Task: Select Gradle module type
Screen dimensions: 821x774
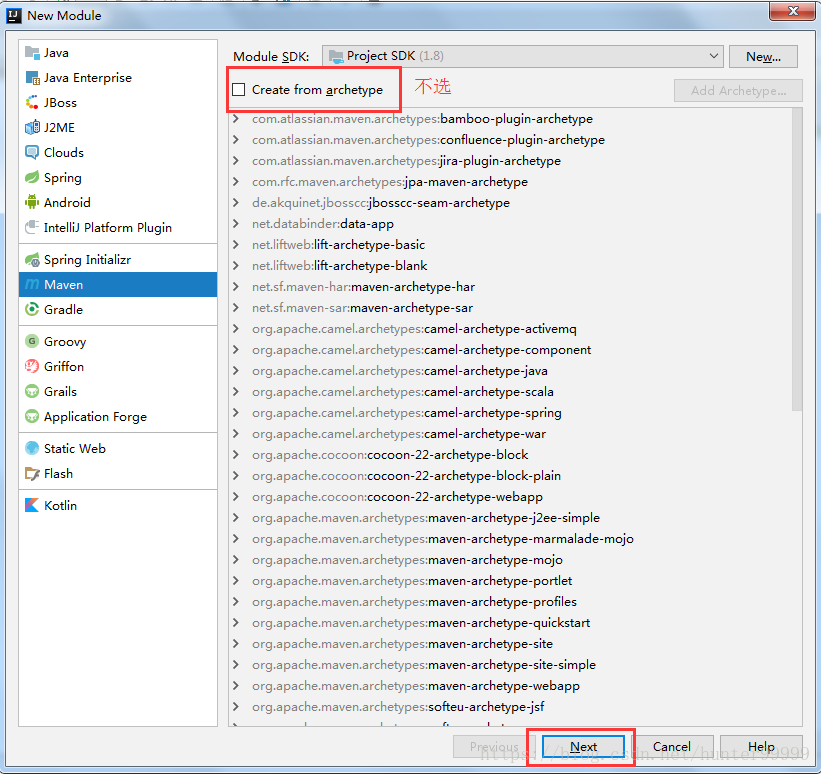Action: (118, 309)
